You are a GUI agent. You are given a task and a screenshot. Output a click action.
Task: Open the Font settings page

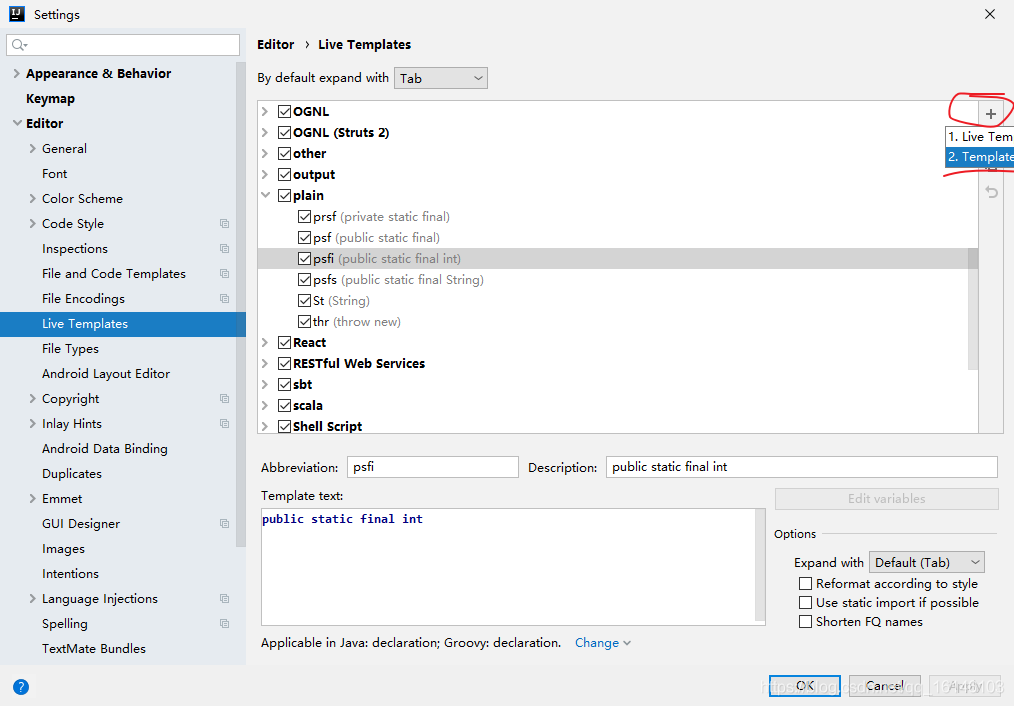(54, 174)
